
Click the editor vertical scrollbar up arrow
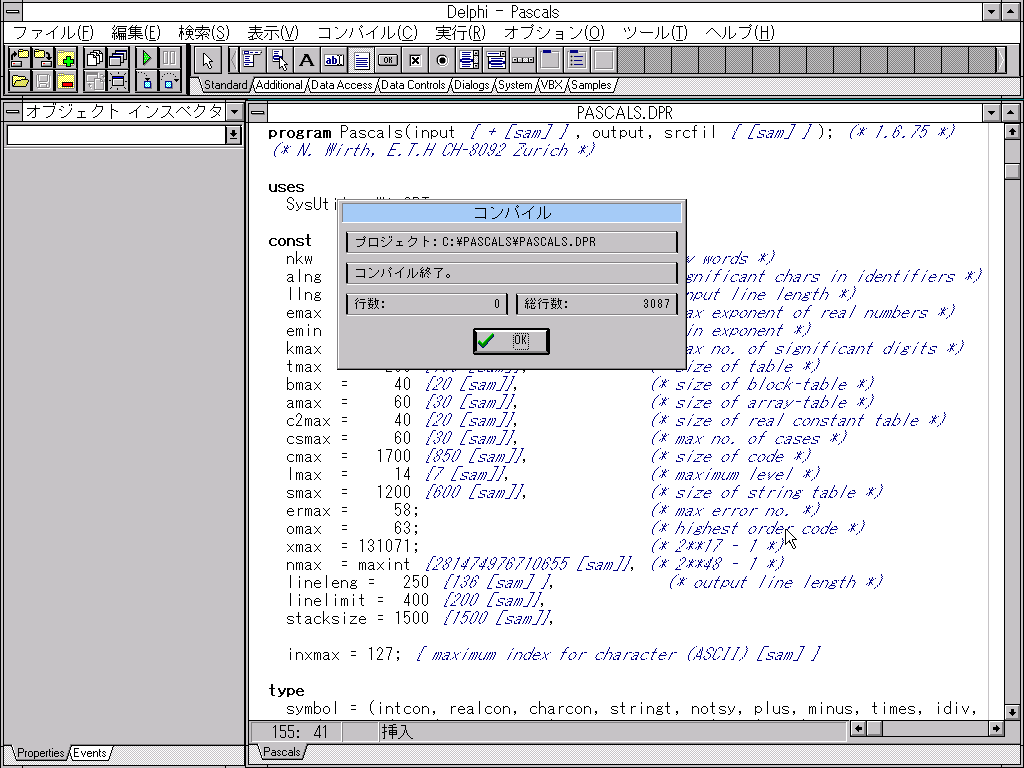tap(1012, 131)
